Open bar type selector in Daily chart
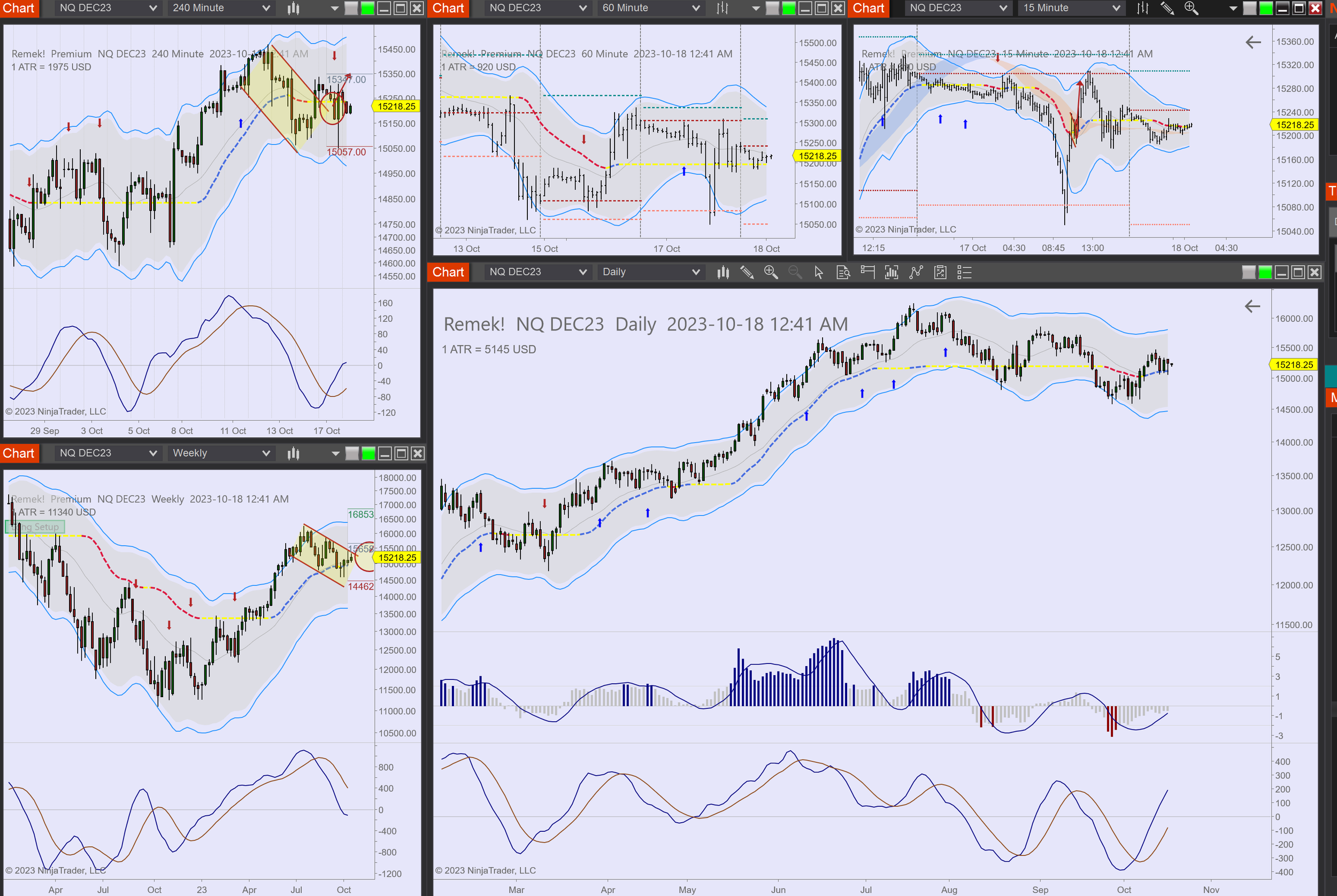This screenshot has width=1337, height=896. (723, 273)
